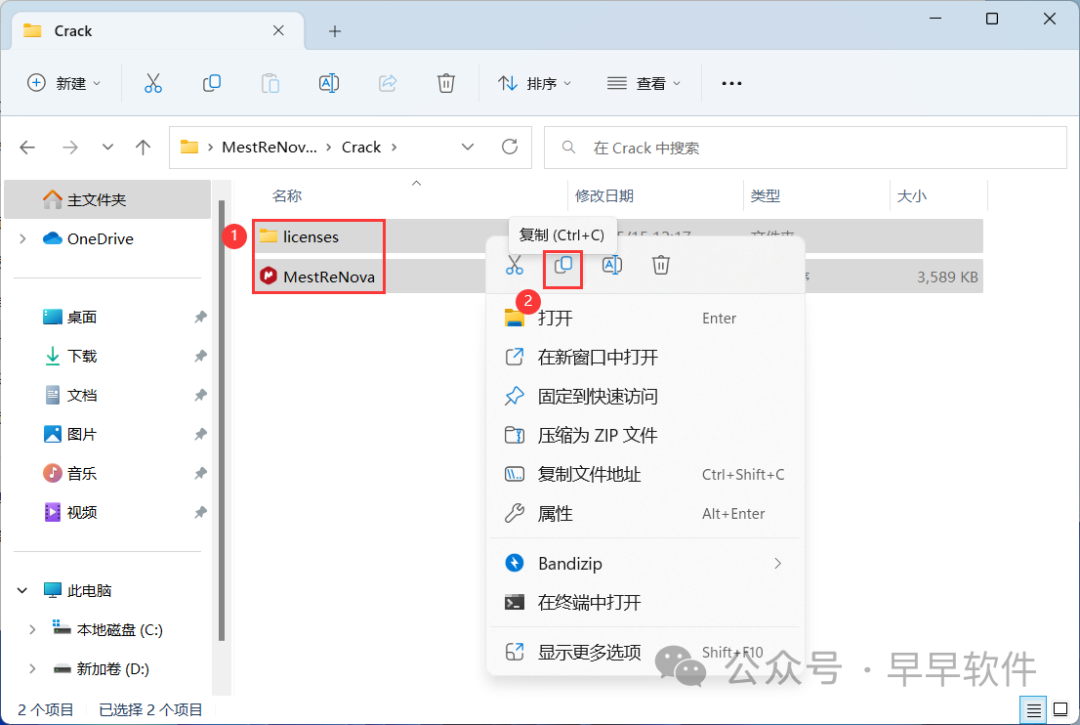The height and width of the screenshot is (725, 1080).
Task: Go up one folder level with up arrow
Action: click(x=143, y=147)
